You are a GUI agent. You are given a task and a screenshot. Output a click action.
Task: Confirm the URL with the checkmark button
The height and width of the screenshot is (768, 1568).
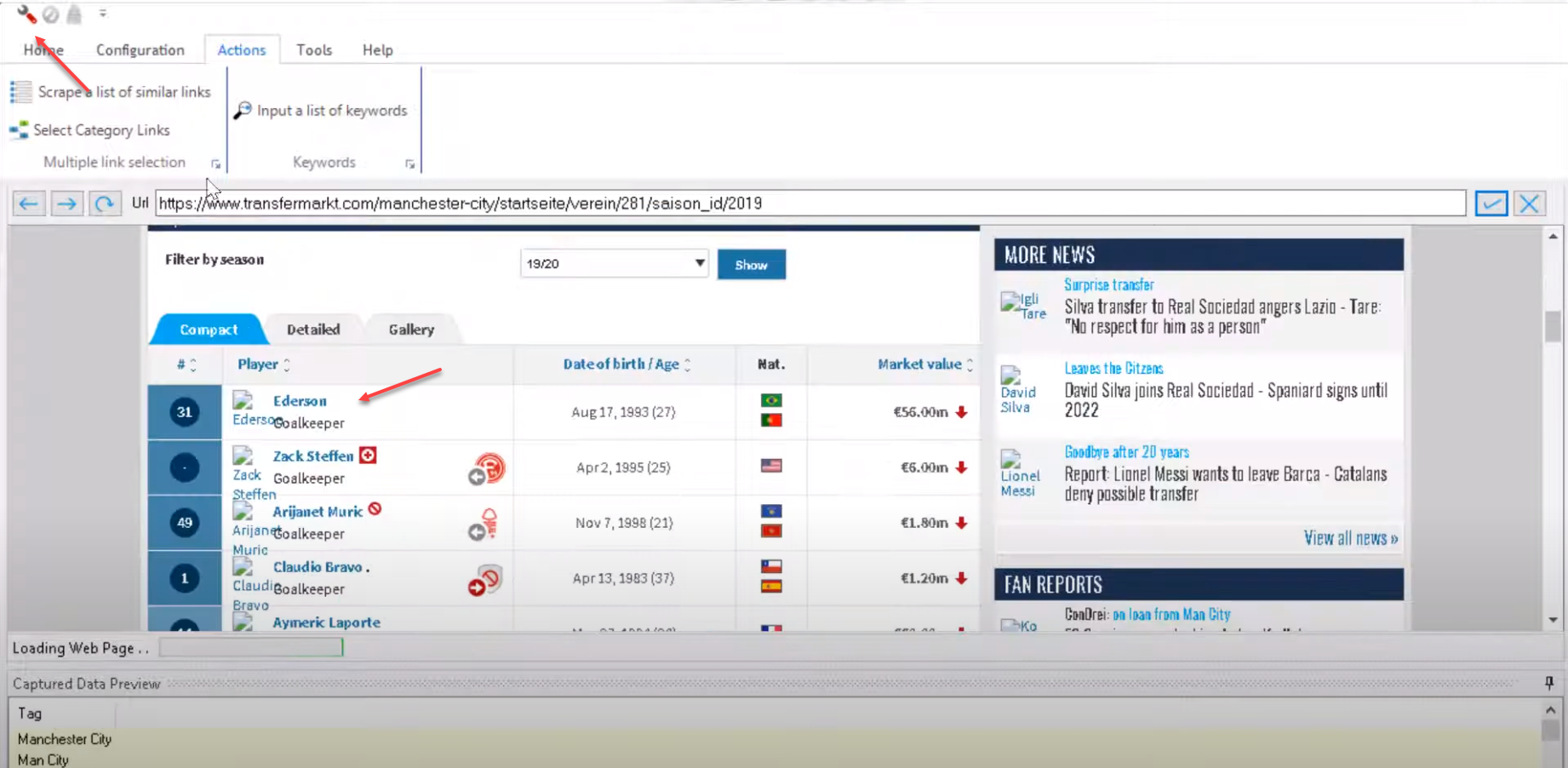(x=1491, y=203)
